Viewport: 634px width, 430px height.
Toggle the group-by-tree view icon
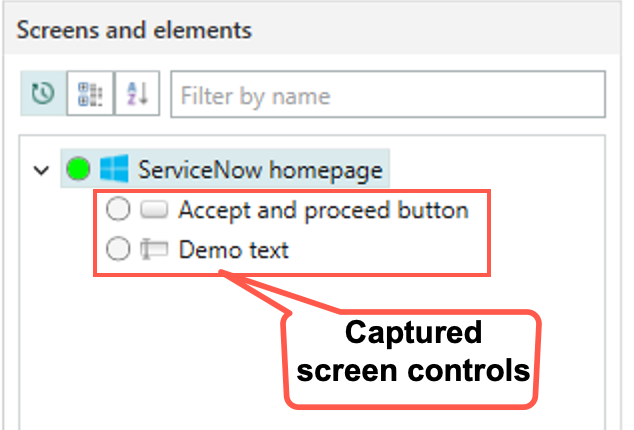tap(90, 93)
